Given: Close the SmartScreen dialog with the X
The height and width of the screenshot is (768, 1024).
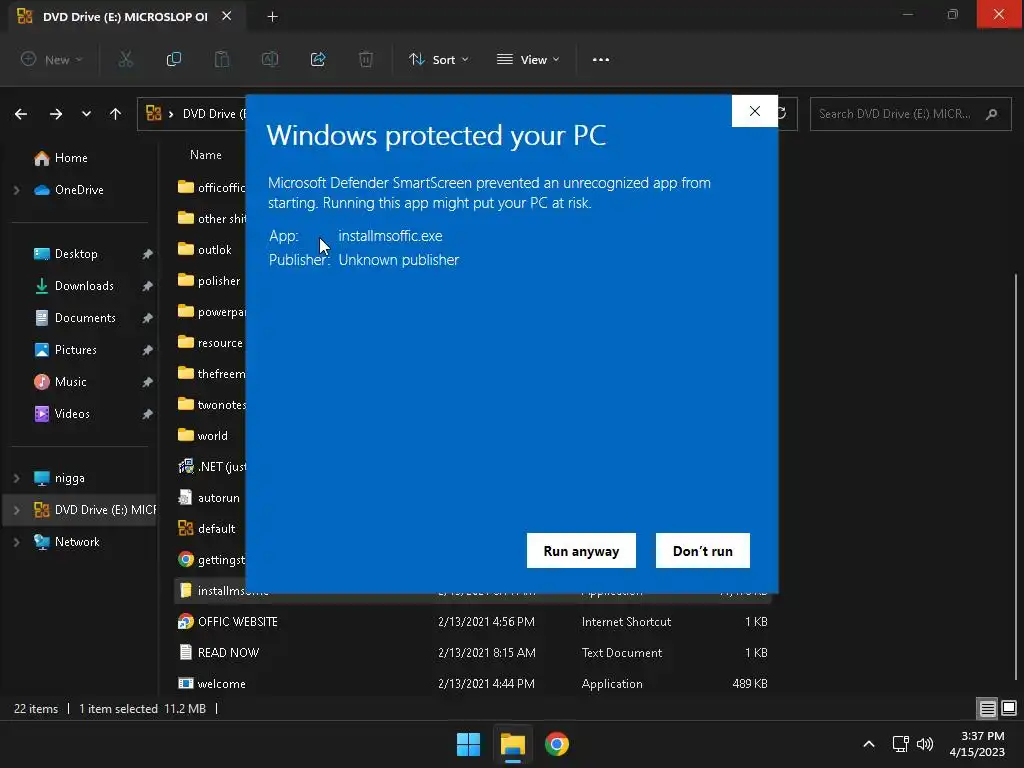Looking at the screenshot, I should [x=755, y=111].
